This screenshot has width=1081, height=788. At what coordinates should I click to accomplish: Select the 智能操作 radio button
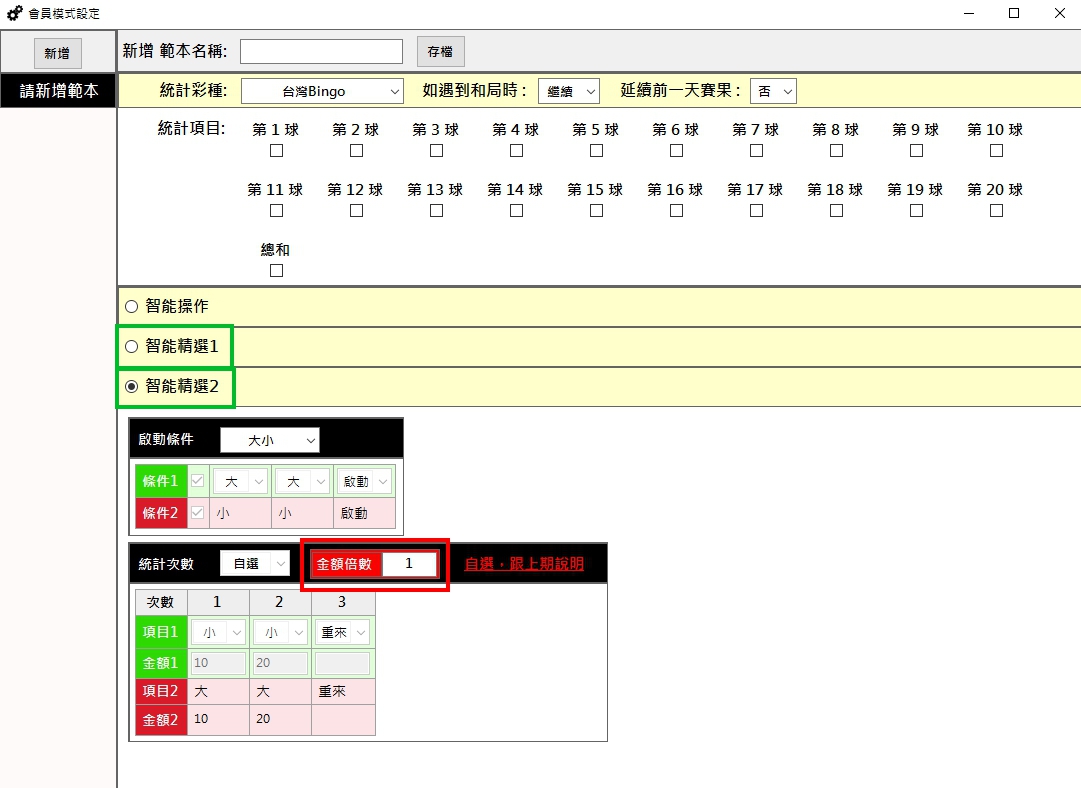click(x=131, y=307)
